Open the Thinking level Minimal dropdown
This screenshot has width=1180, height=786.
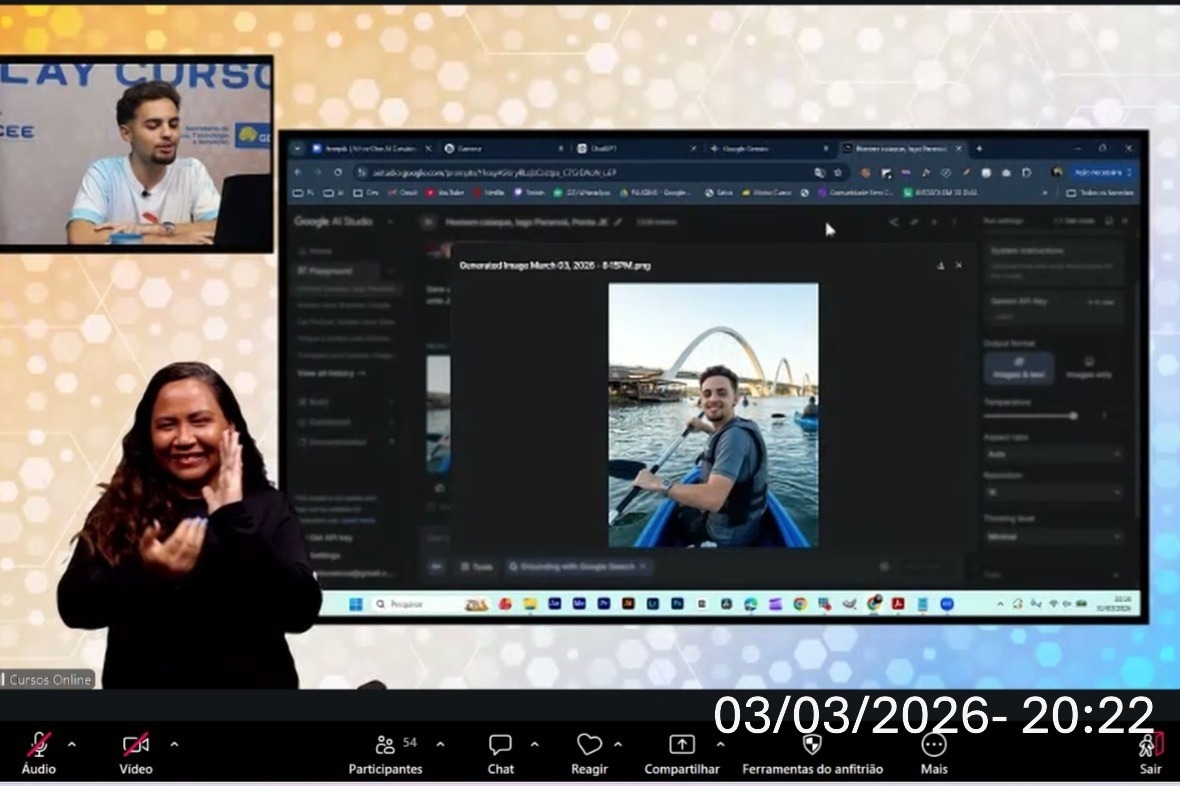1052,537
